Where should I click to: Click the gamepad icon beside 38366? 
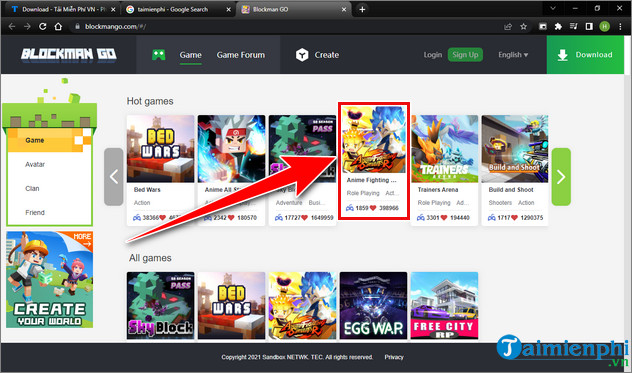(x=137, y=218)
